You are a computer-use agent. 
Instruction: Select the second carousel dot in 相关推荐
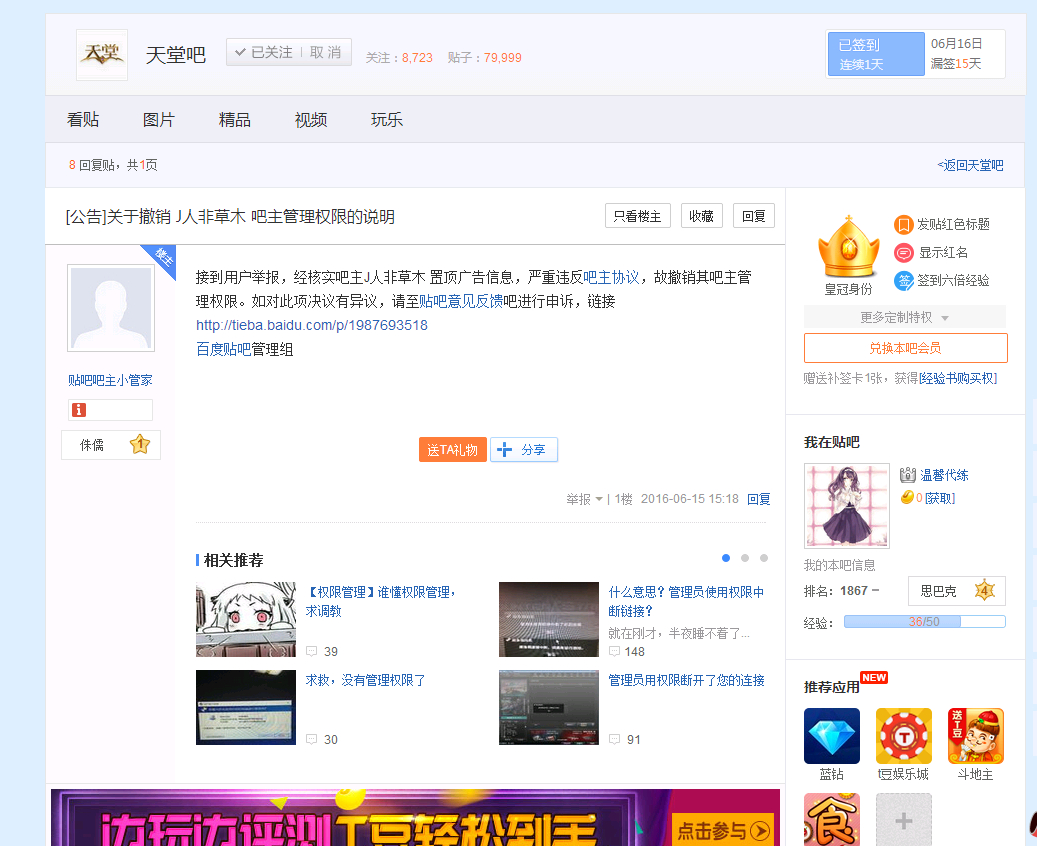tap(745, 558)
